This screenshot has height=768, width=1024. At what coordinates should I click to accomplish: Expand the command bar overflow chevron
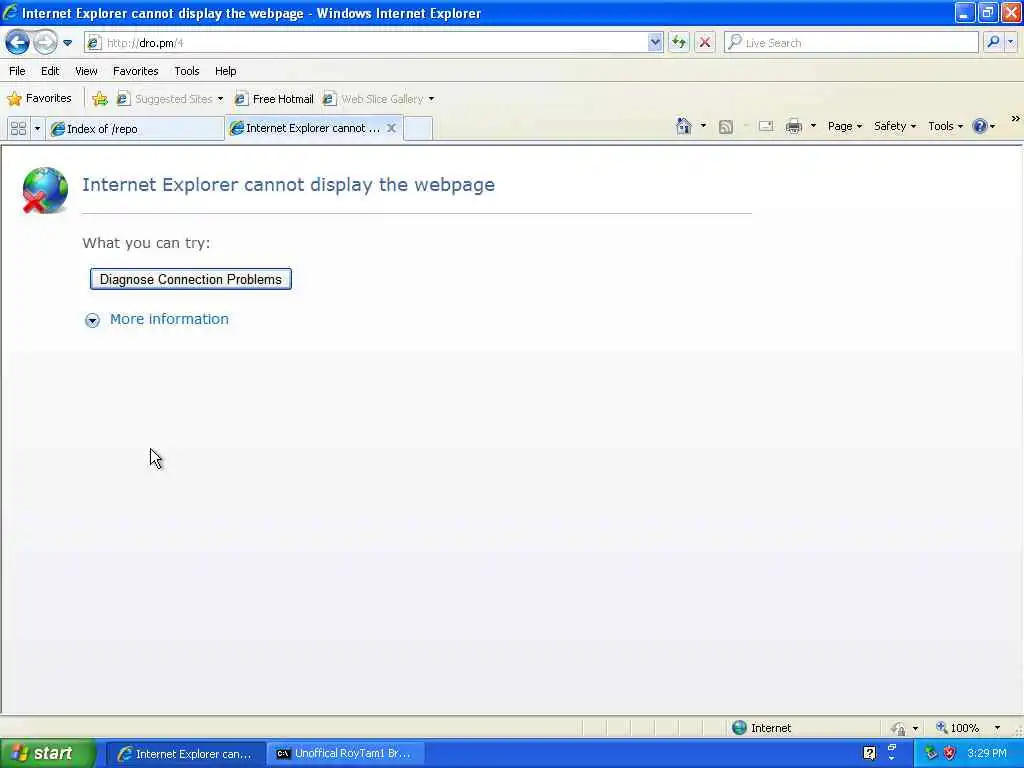[x=1015, y=119]
